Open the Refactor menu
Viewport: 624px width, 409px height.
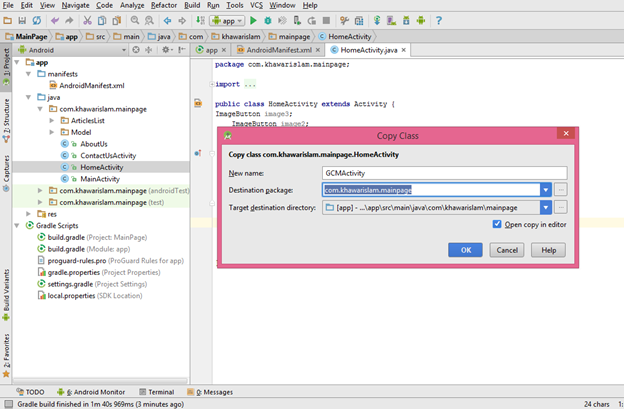coord(163,5)
